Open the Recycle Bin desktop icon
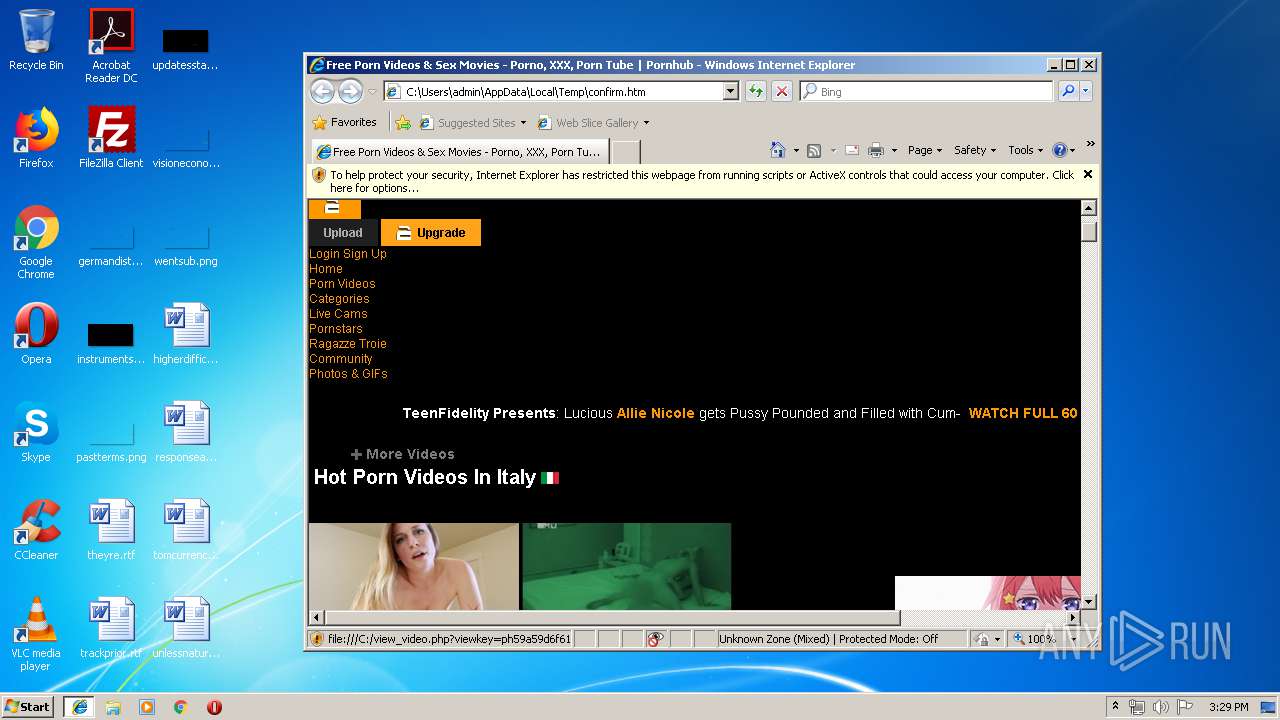 36,40
